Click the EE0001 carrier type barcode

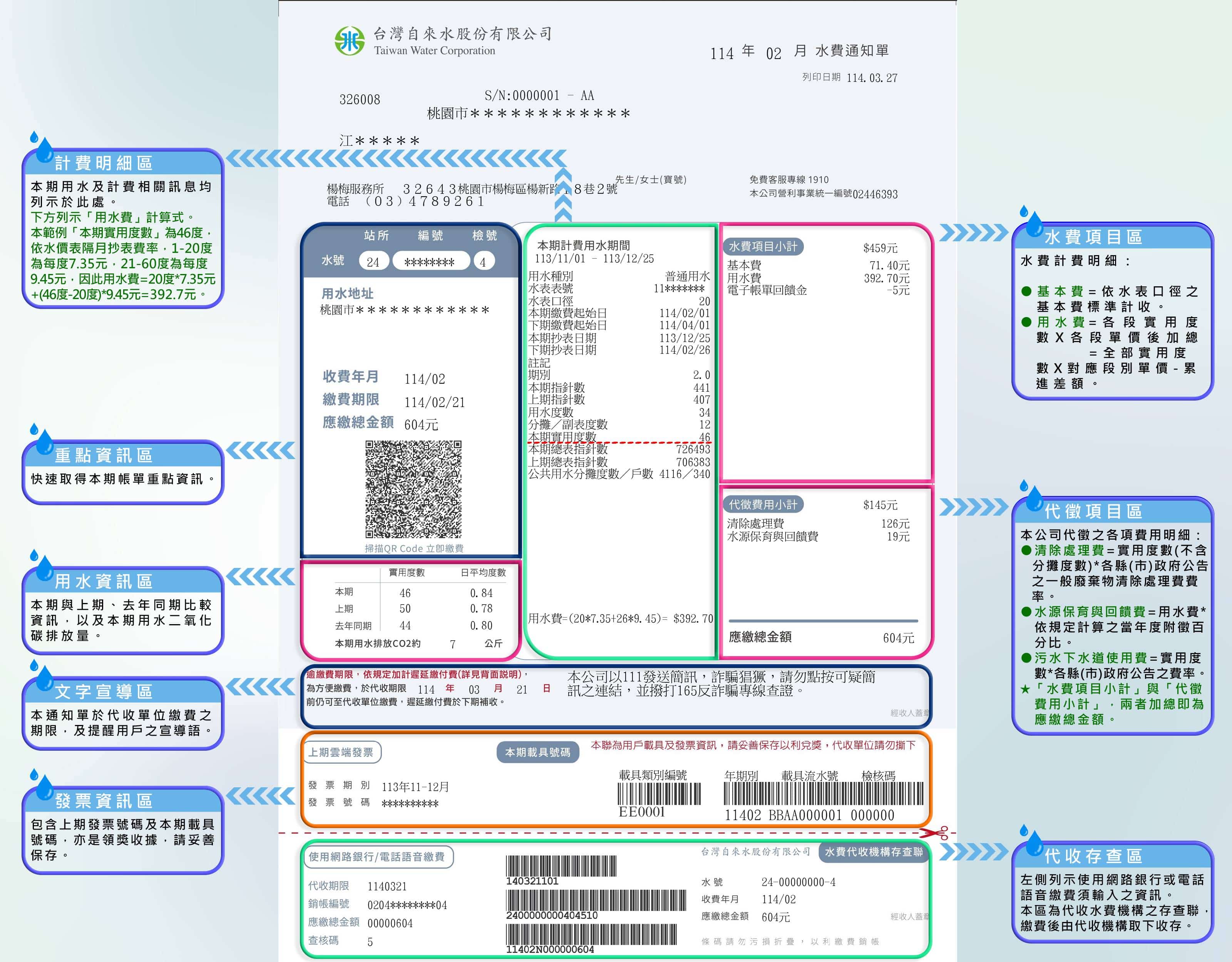[x=659, y=793]
